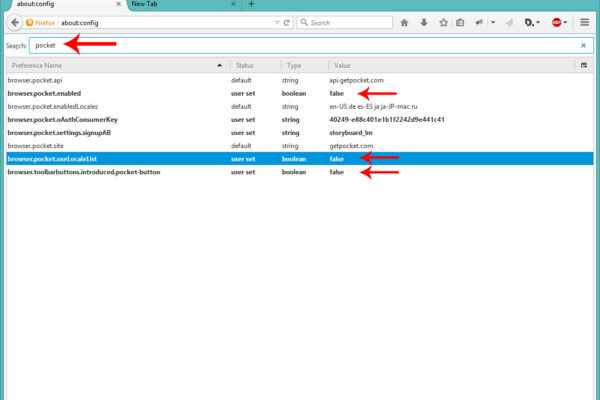The image size is (600, 400).
Task: Sort by Type column header
Action: click(x=304, y=65)
